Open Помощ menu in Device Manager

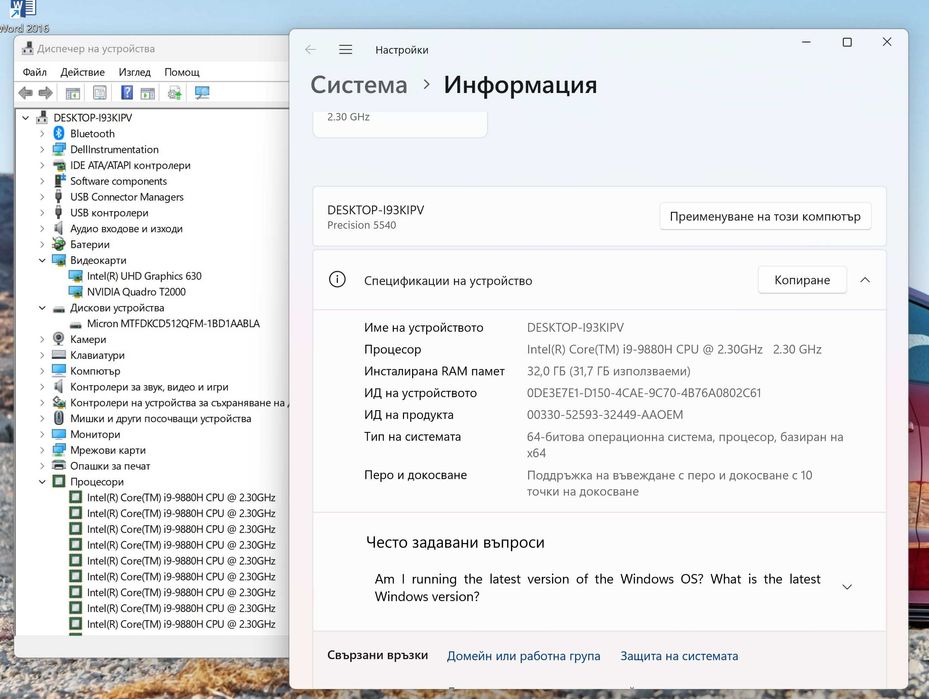click(182, 72)
